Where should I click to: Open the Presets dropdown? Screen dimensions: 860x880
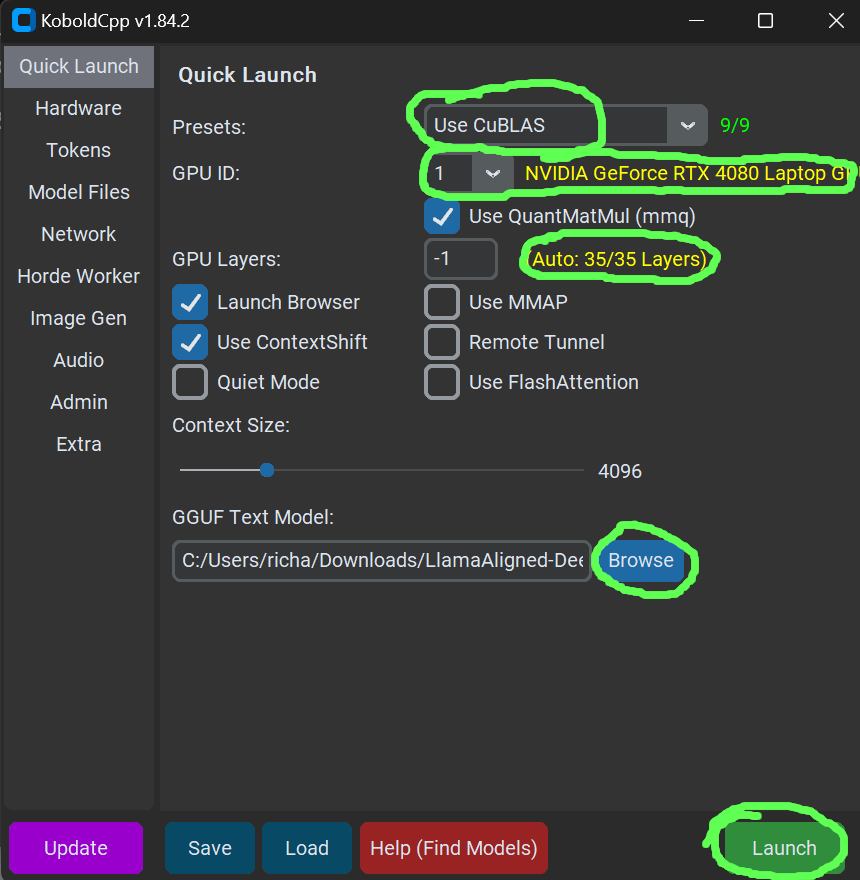coord(688,125)
